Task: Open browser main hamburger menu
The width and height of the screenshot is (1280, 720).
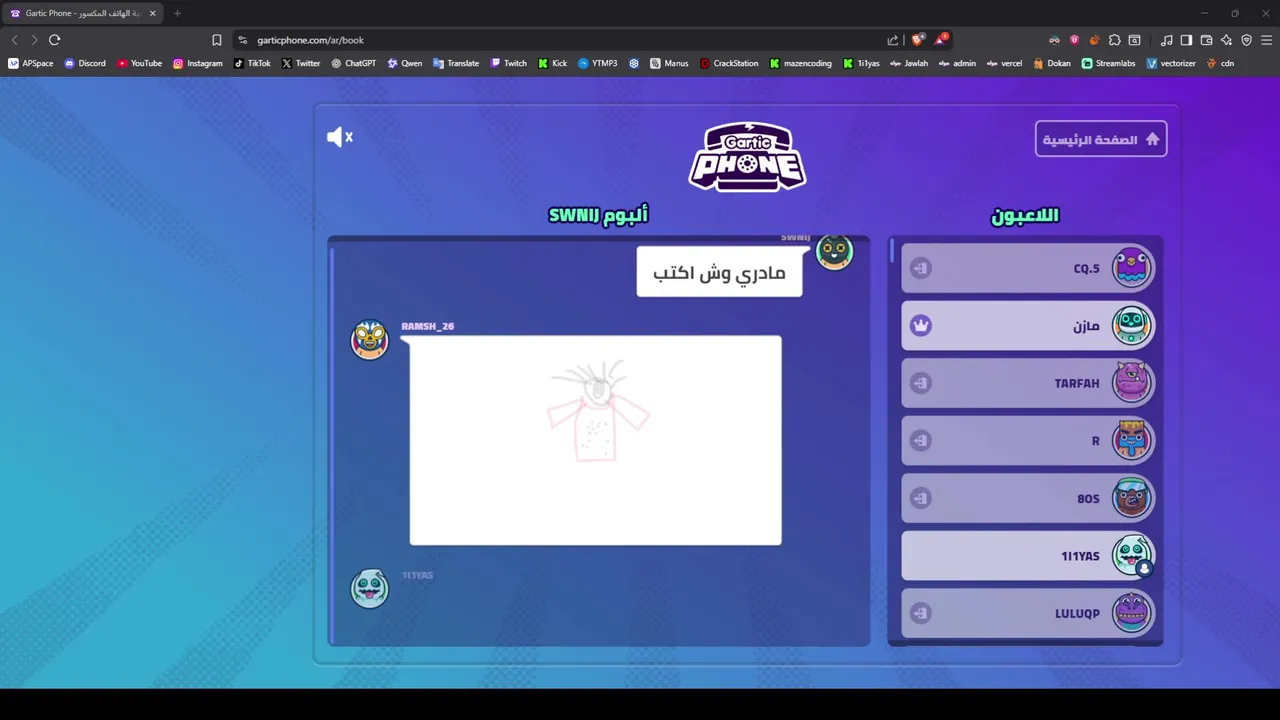Action: tap(1266, 40)
